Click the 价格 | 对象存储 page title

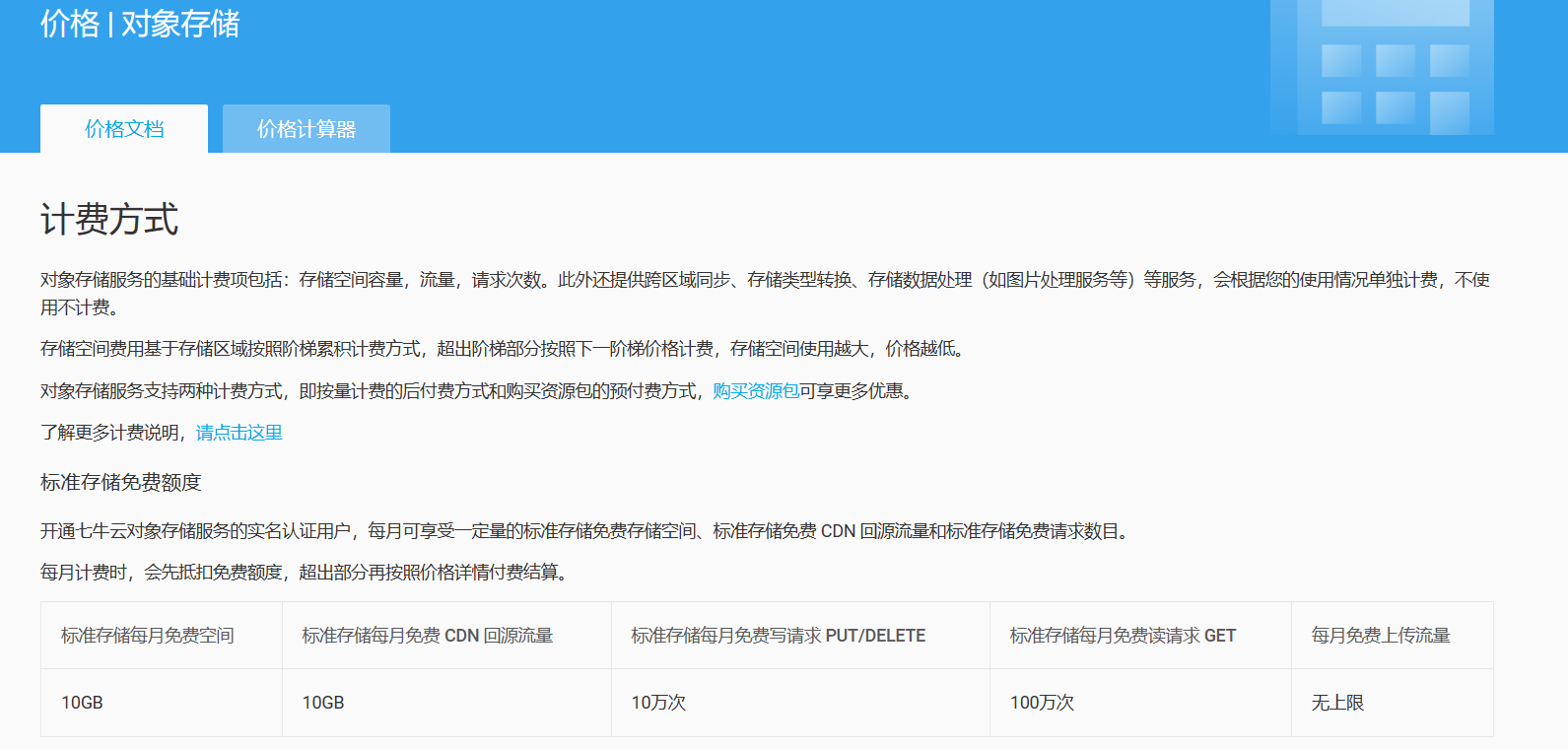point(140,23)
